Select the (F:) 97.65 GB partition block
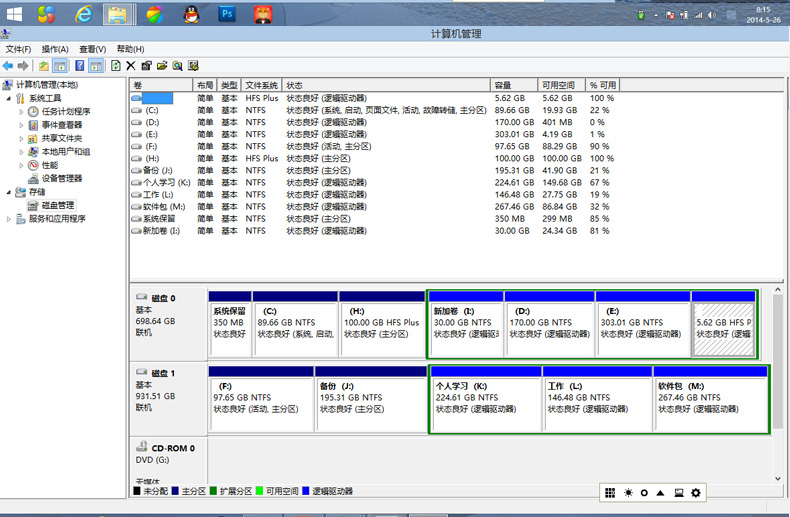This screenshot has height=517, width=790. (x=261, y=399)
